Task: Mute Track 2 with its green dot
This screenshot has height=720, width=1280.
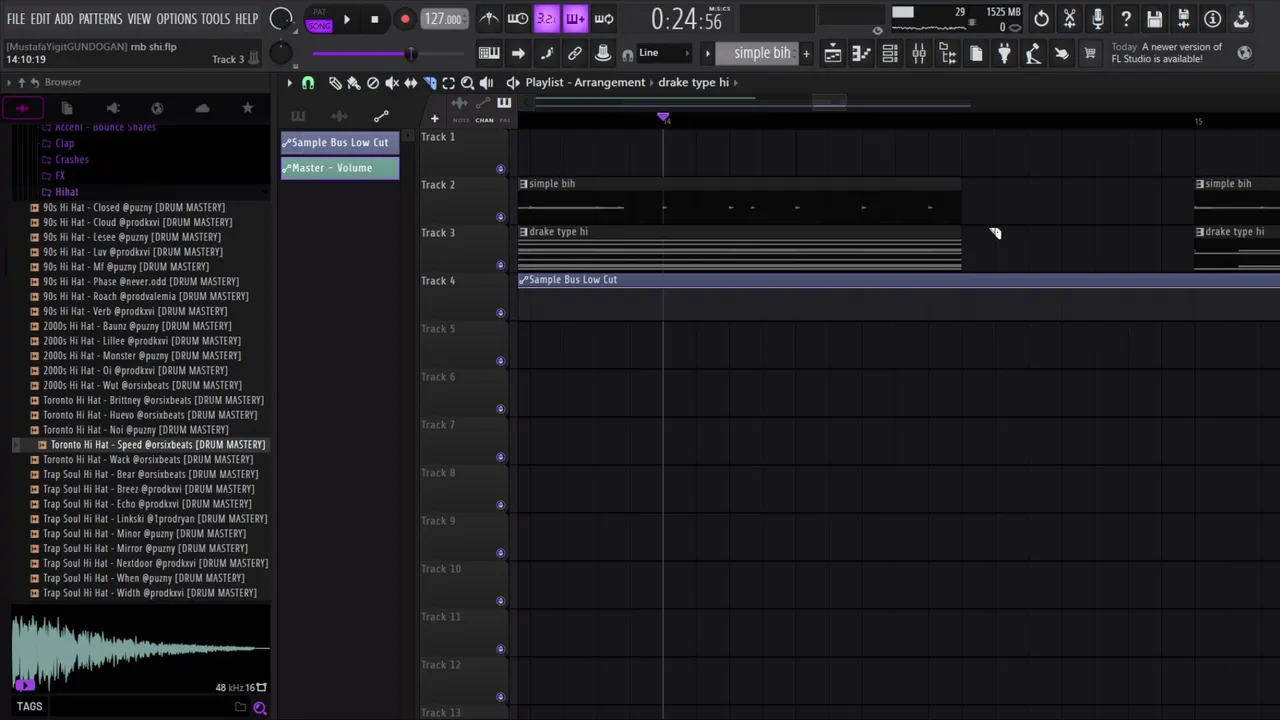Action: [x=501, y=217]
